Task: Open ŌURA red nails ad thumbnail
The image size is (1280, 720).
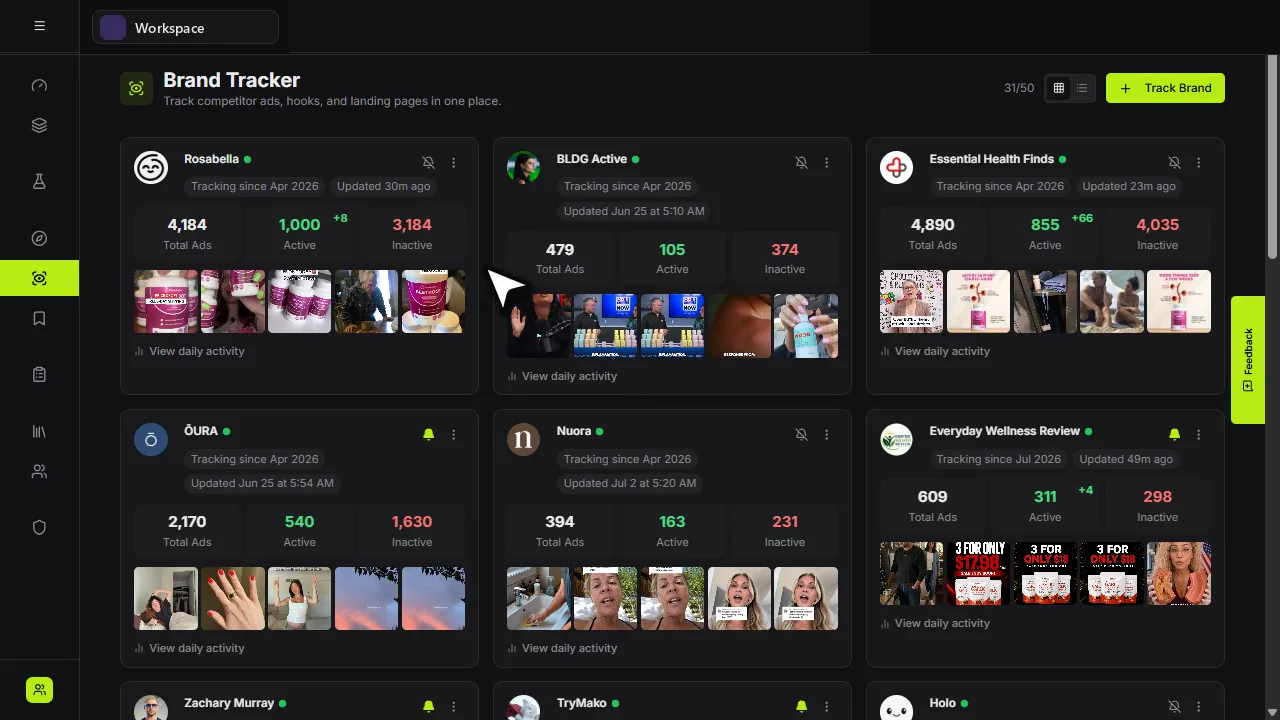Action: [x=233, y=599]
